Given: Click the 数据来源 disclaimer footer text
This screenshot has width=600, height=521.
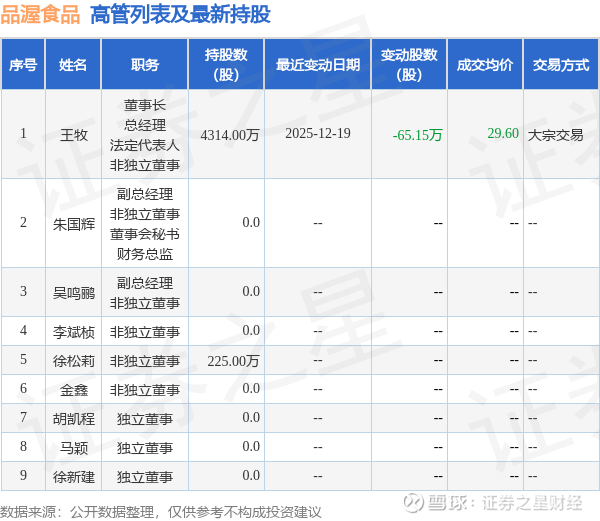Looking at the screenshot, I should pos(161,512).
